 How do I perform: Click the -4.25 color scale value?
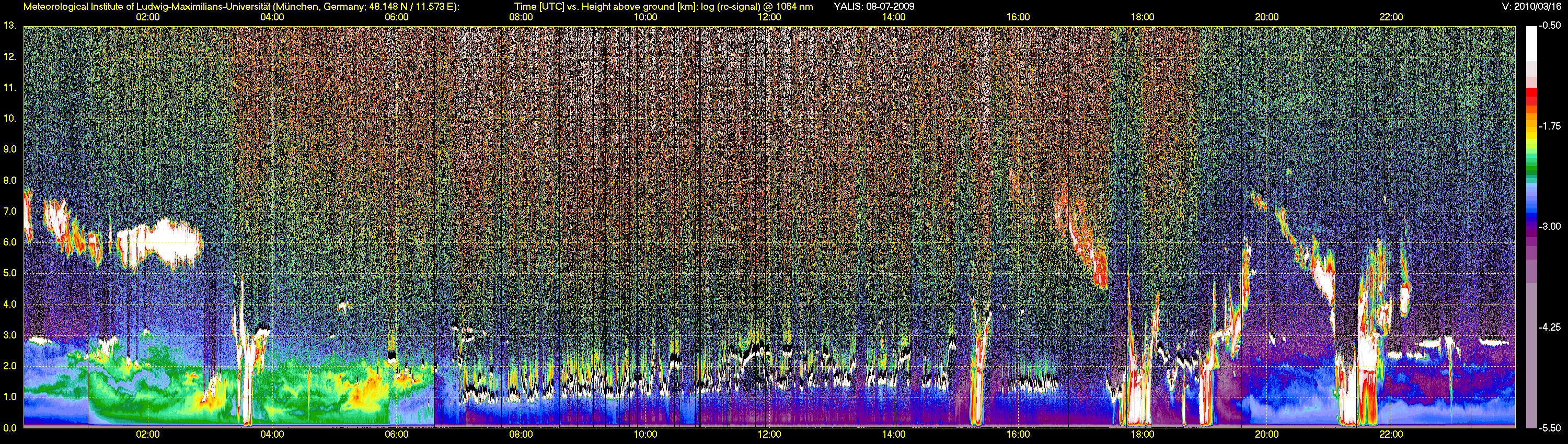click(1550, 327)
